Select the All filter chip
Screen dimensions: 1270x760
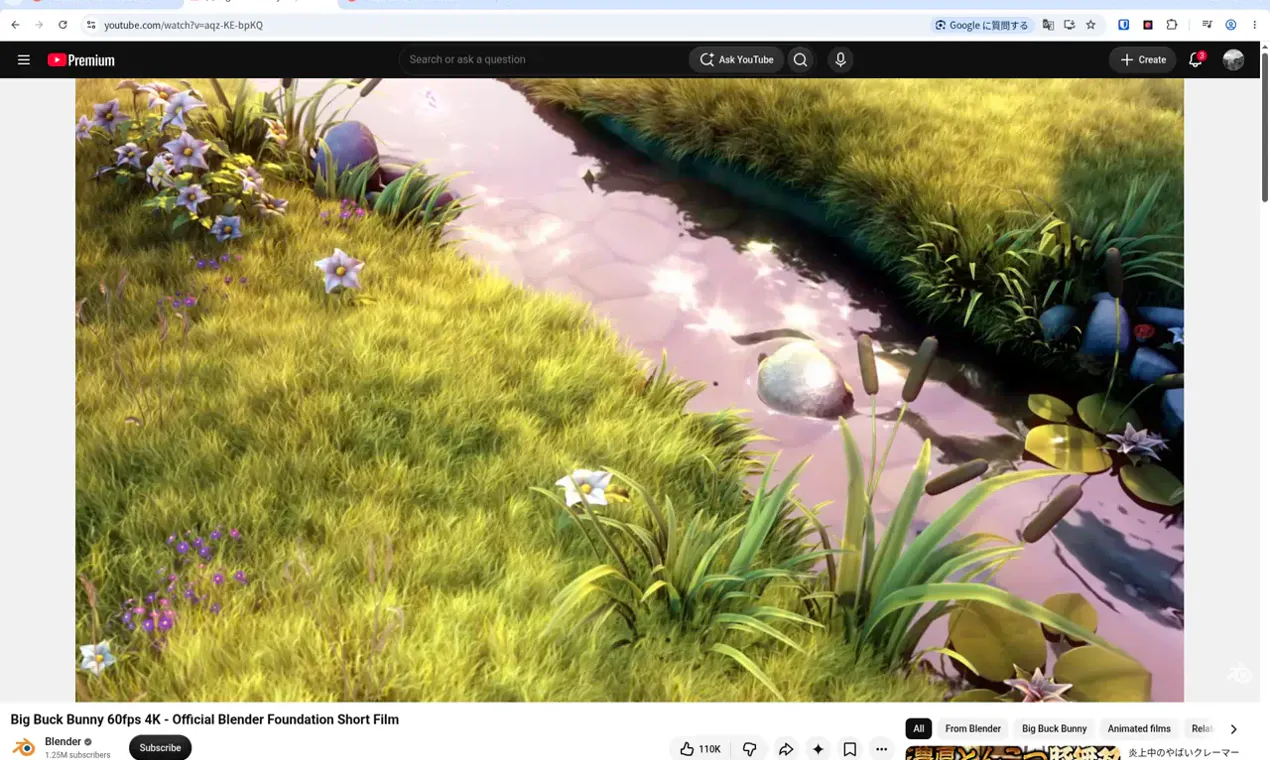tap(918, 729)
